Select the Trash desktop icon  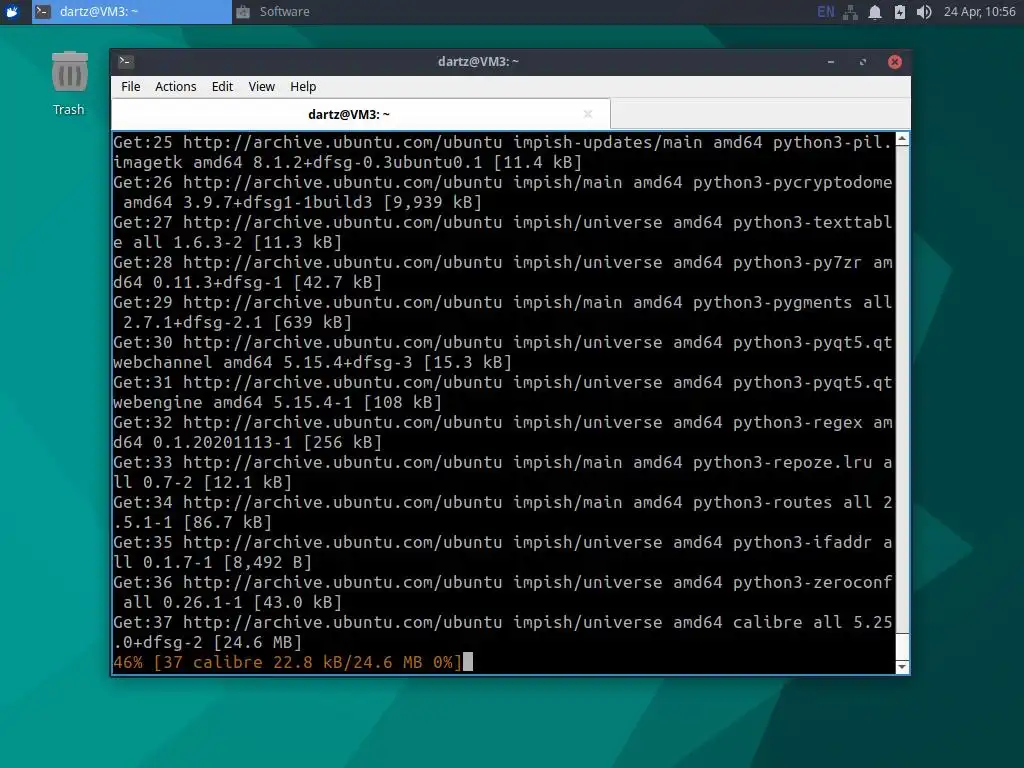coord(69,84)
